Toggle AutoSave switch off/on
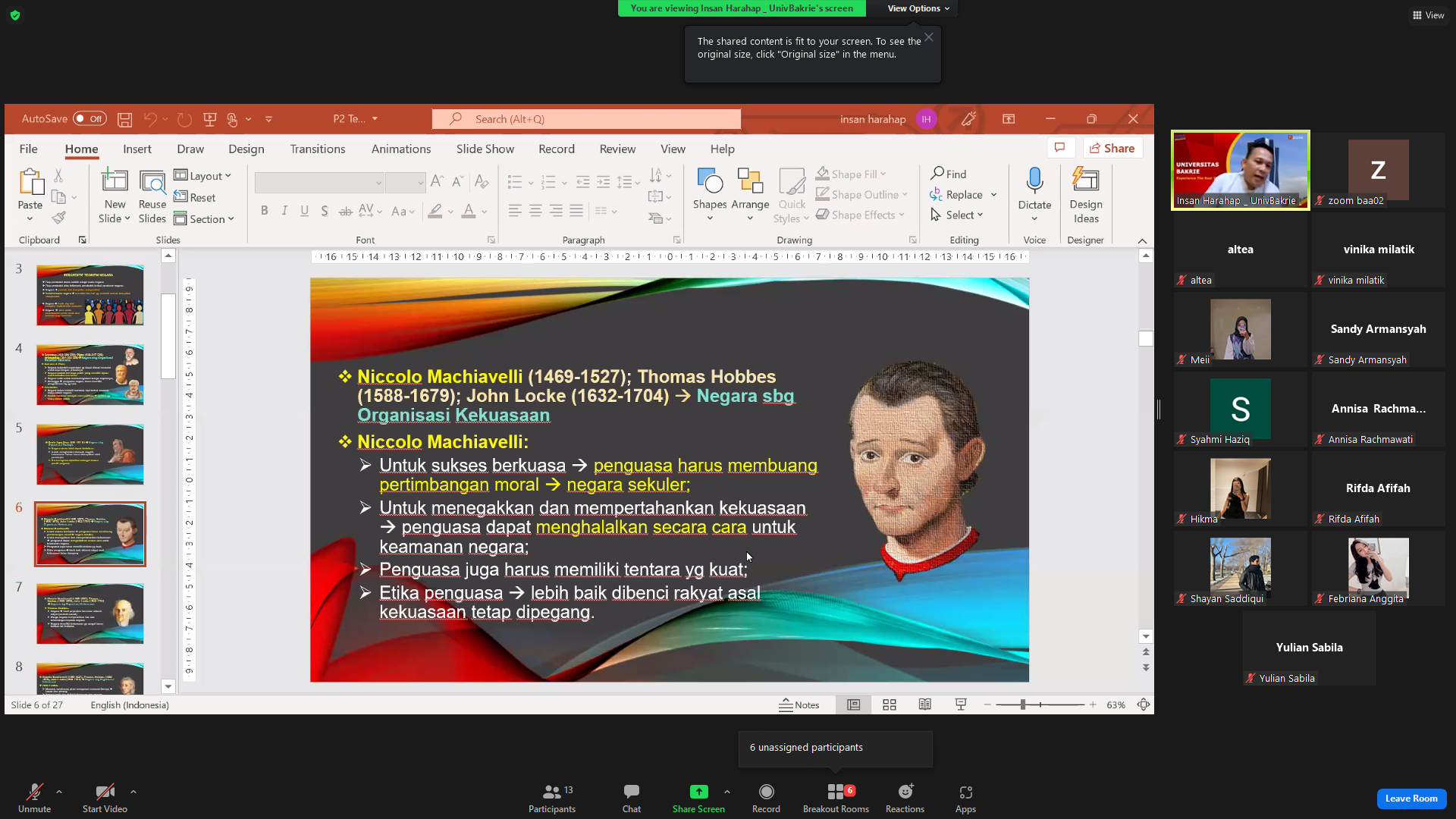 coord(89,119)
